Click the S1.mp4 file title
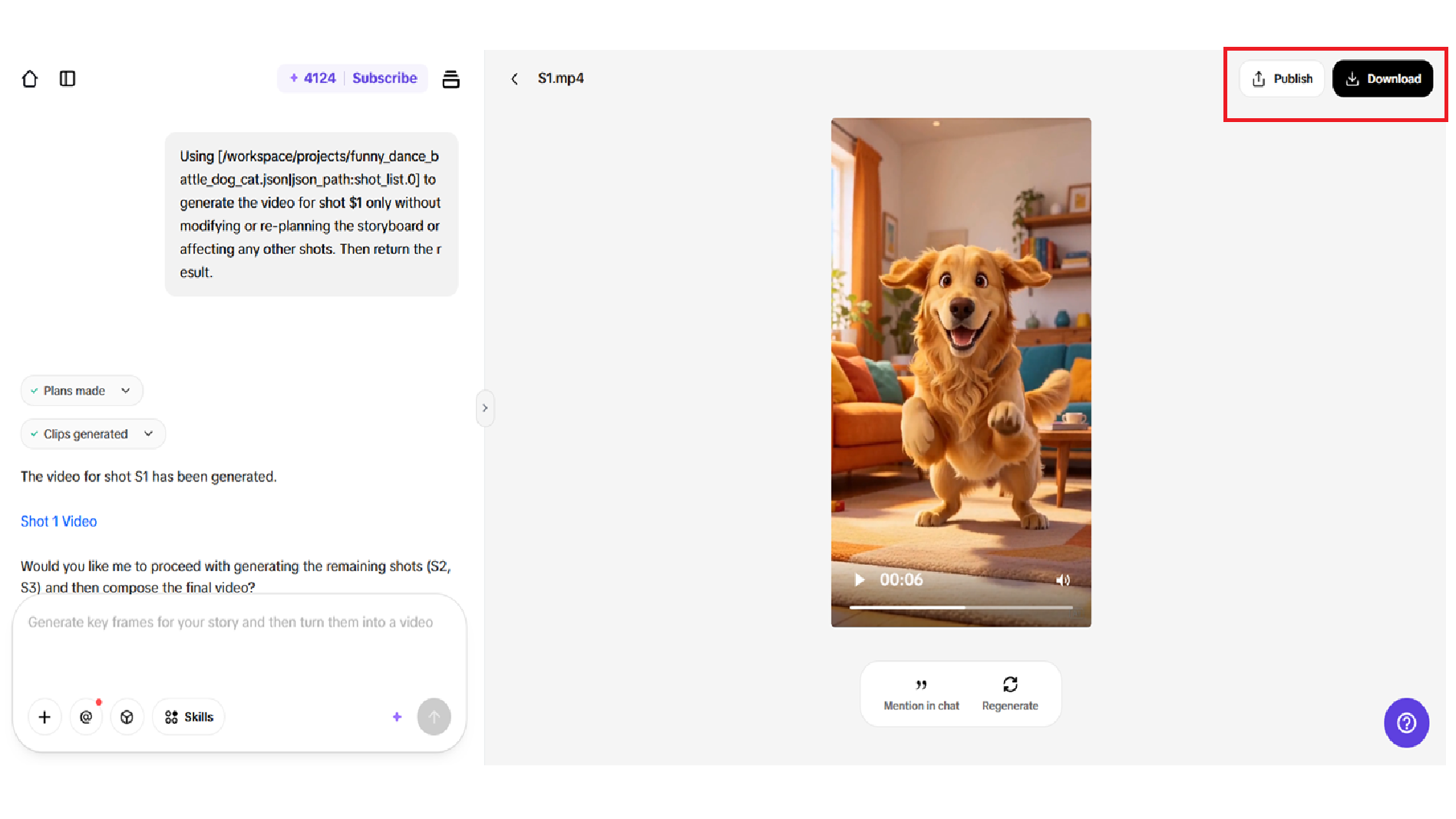The image size is (1456, 819). (560, 78)
